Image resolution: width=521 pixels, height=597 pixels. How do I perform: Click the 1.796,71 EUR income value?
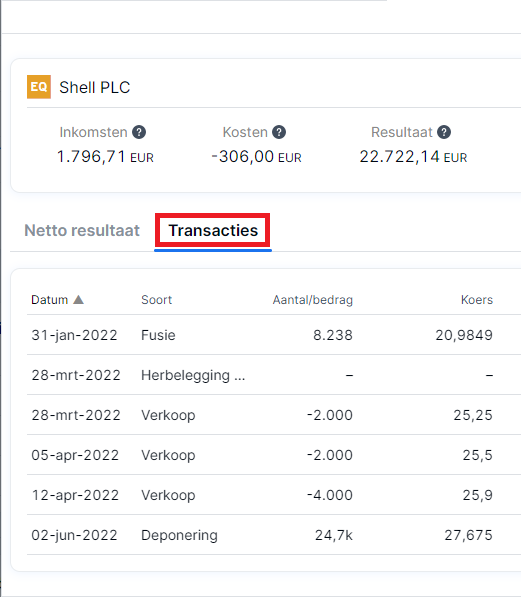click(105, 156)
